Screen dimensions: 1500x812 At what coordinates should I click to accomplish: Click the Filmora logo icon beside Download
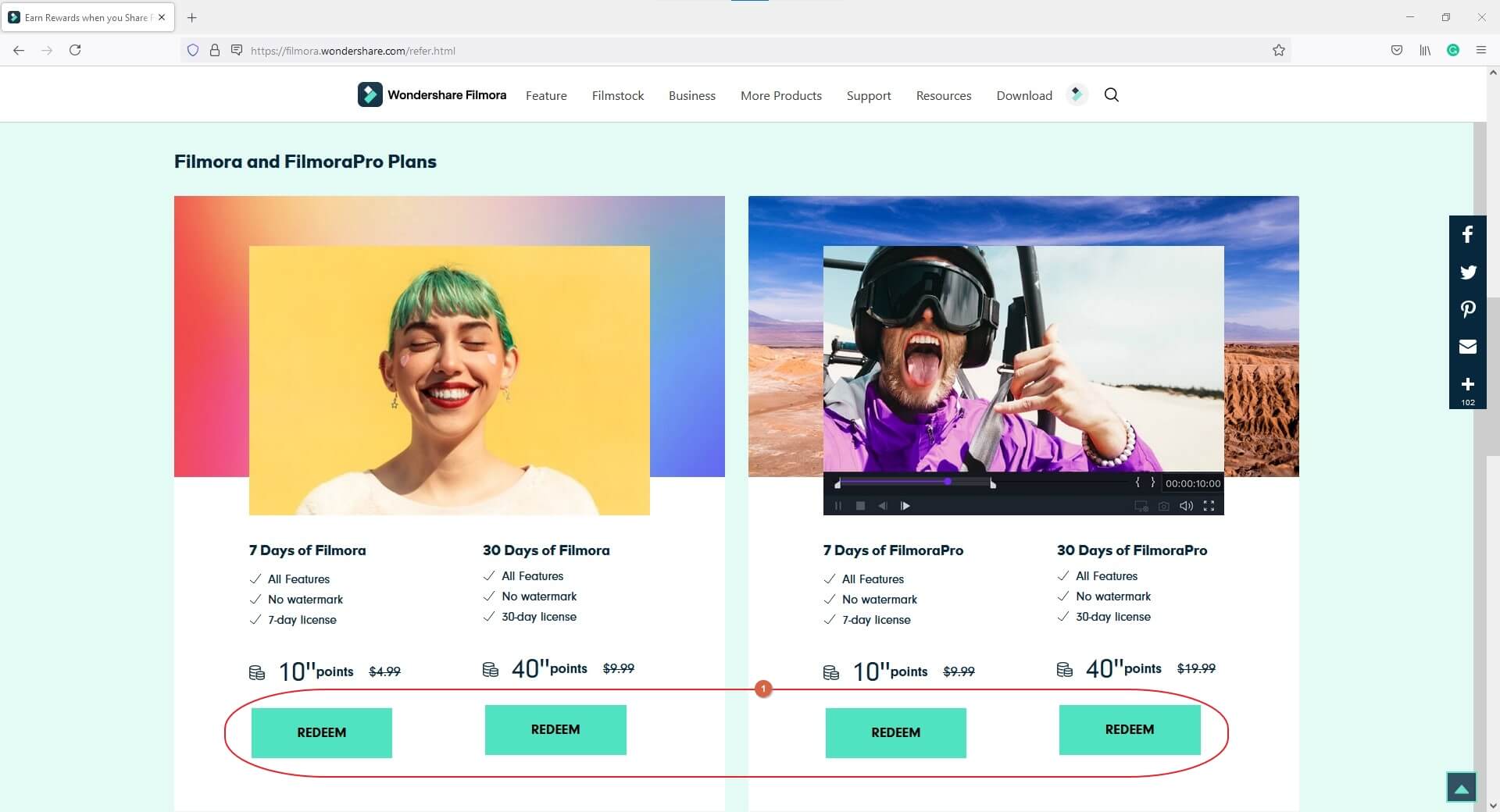pyautogui.click(x=1077, y=95)
